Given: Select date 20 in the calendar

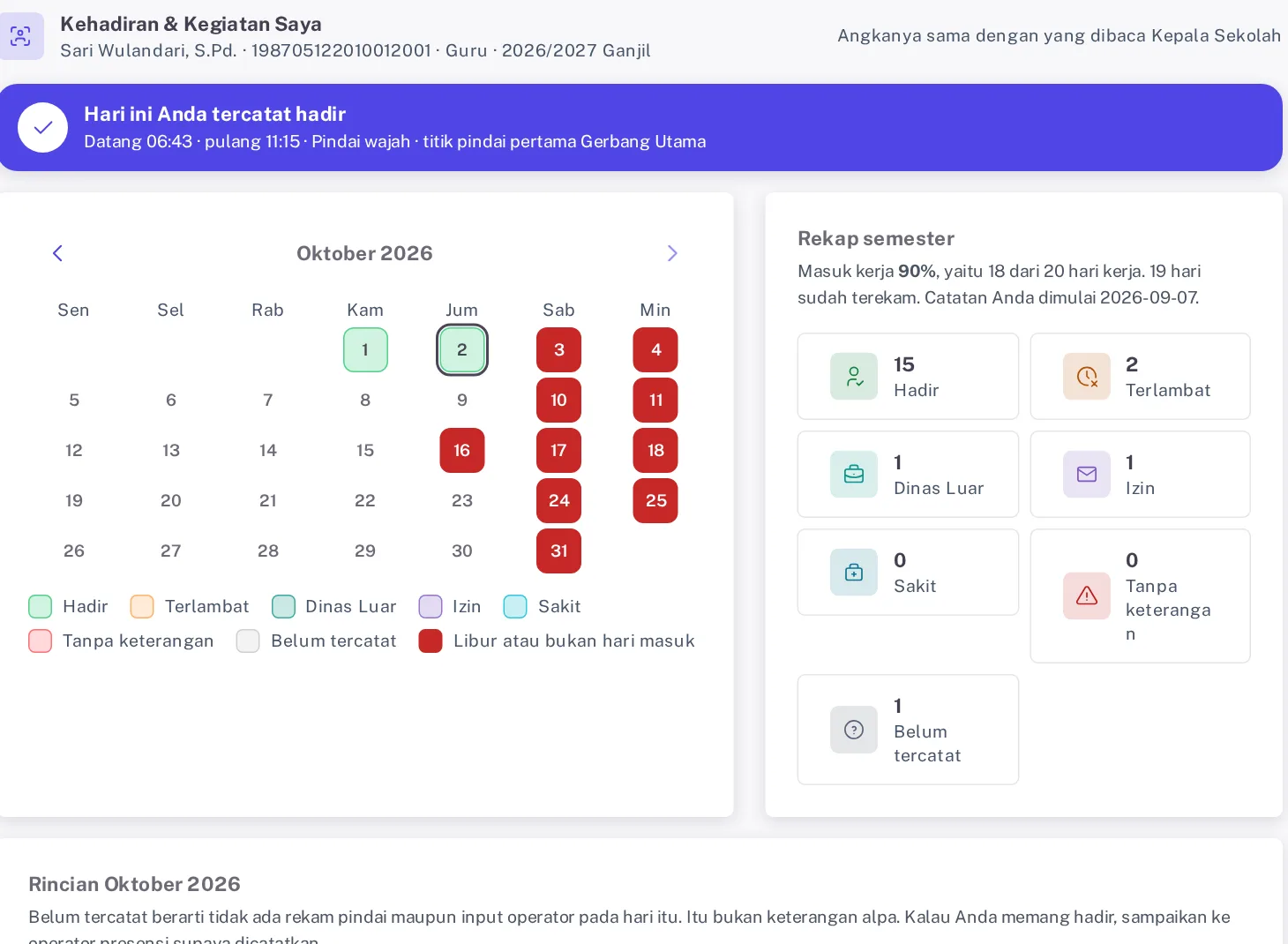Looking at the screenshot, I should pyautogui.click(x=171, y=500).
